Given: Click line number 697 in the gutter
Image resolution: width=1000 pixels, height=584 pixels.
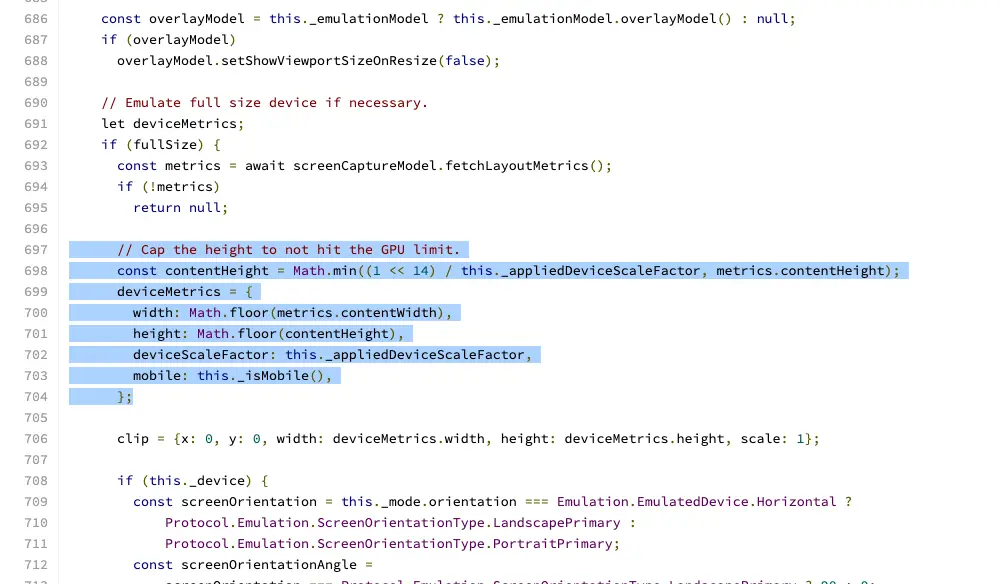Looking at the screenshot, I should pos(36,250).
